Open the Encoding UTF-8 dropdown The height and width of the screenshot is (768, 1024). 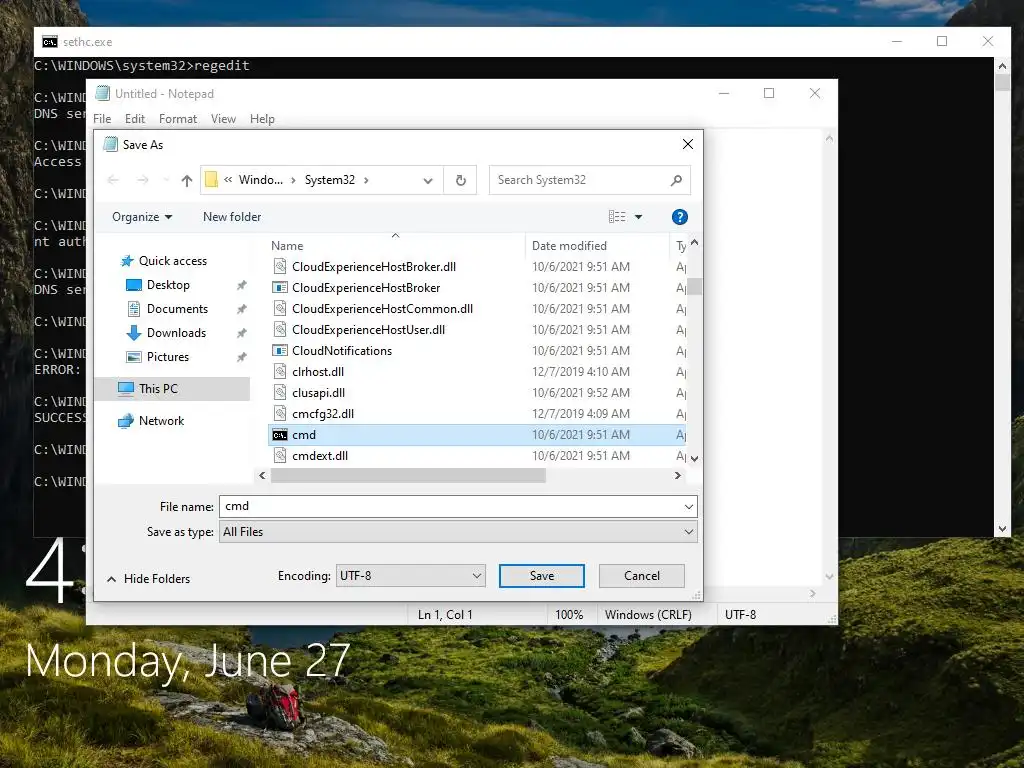pos(410,576)
